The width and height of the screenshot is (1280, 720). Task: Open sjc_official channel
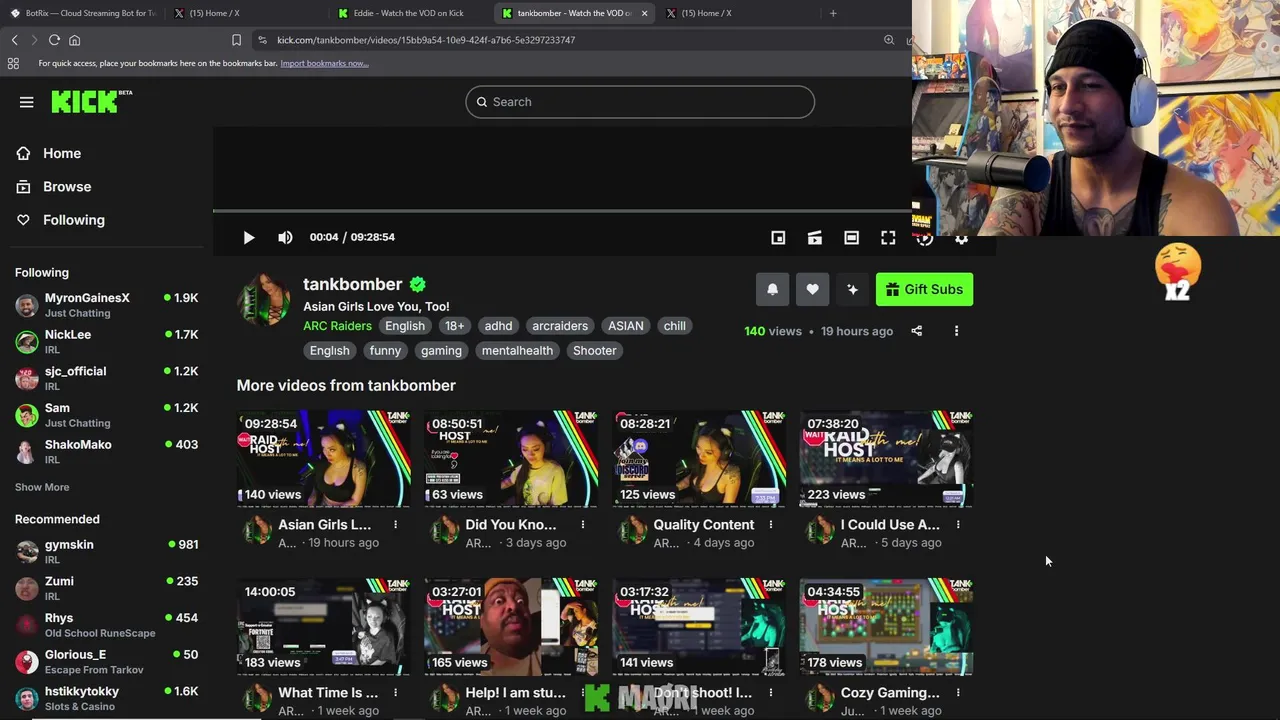[x=106, y=378]
